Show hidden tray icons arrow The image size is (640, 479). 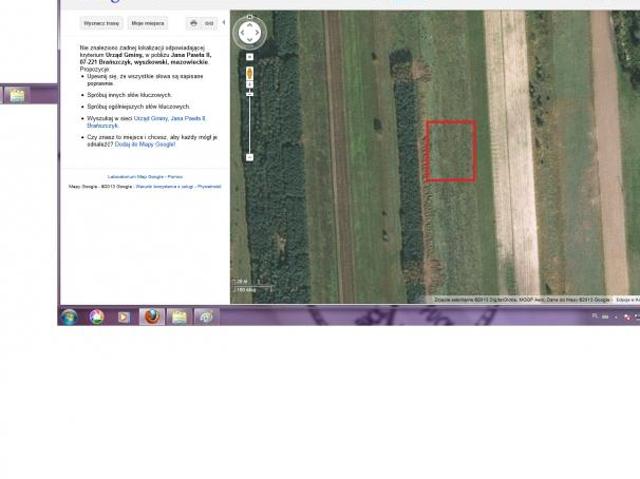coord(616,317)
